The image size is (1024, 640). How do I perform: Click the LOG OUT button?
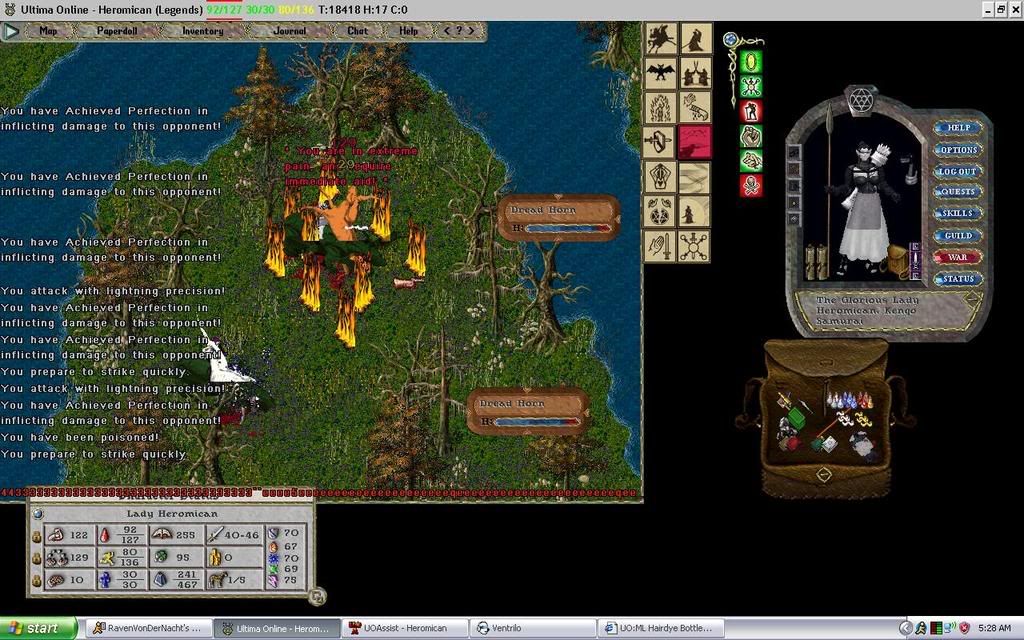[958, 171]
